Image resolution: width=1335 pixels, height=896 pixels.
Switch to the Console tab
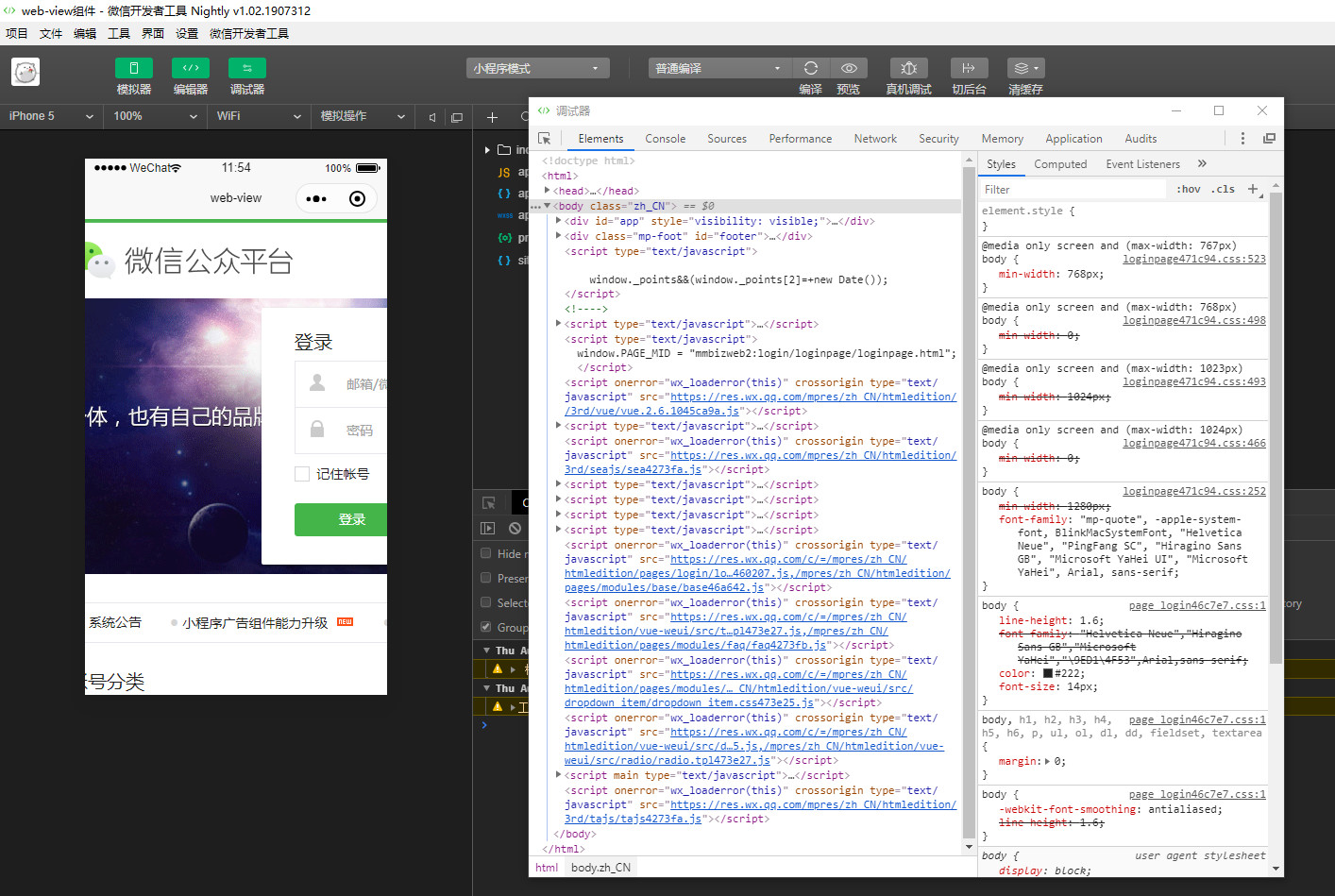tap(666, 139)
